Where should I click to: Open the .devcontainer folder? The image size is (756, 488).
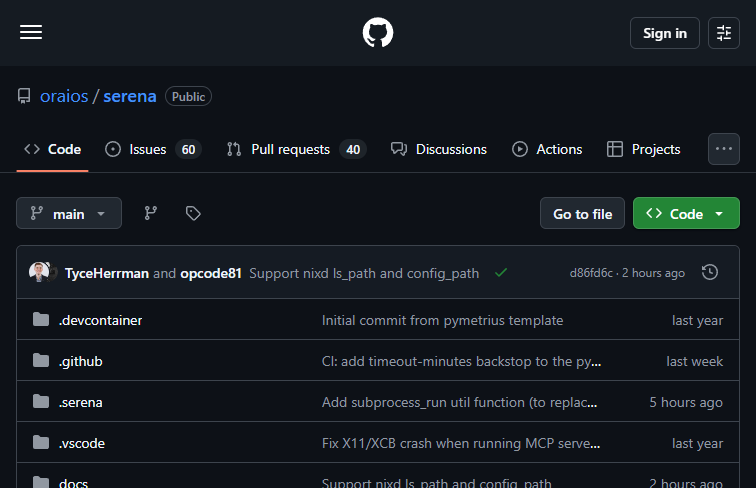point(100,320)
